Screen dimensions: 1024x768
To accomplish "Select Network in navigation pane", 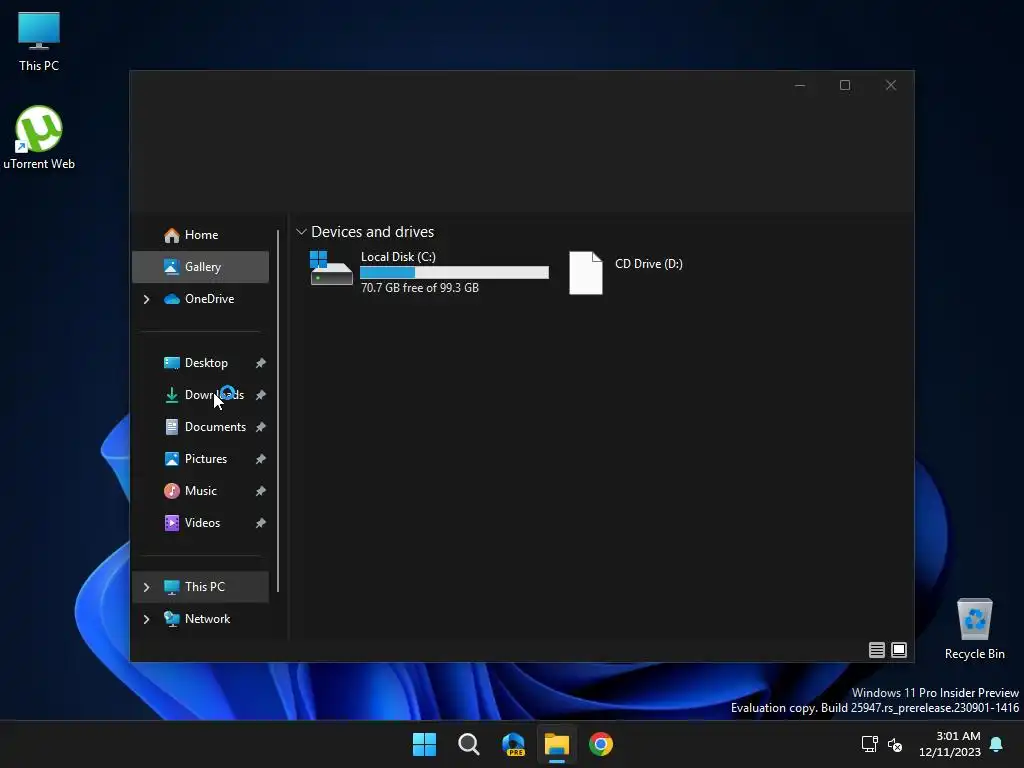I will pyautogui.click(x=200, y=618).
